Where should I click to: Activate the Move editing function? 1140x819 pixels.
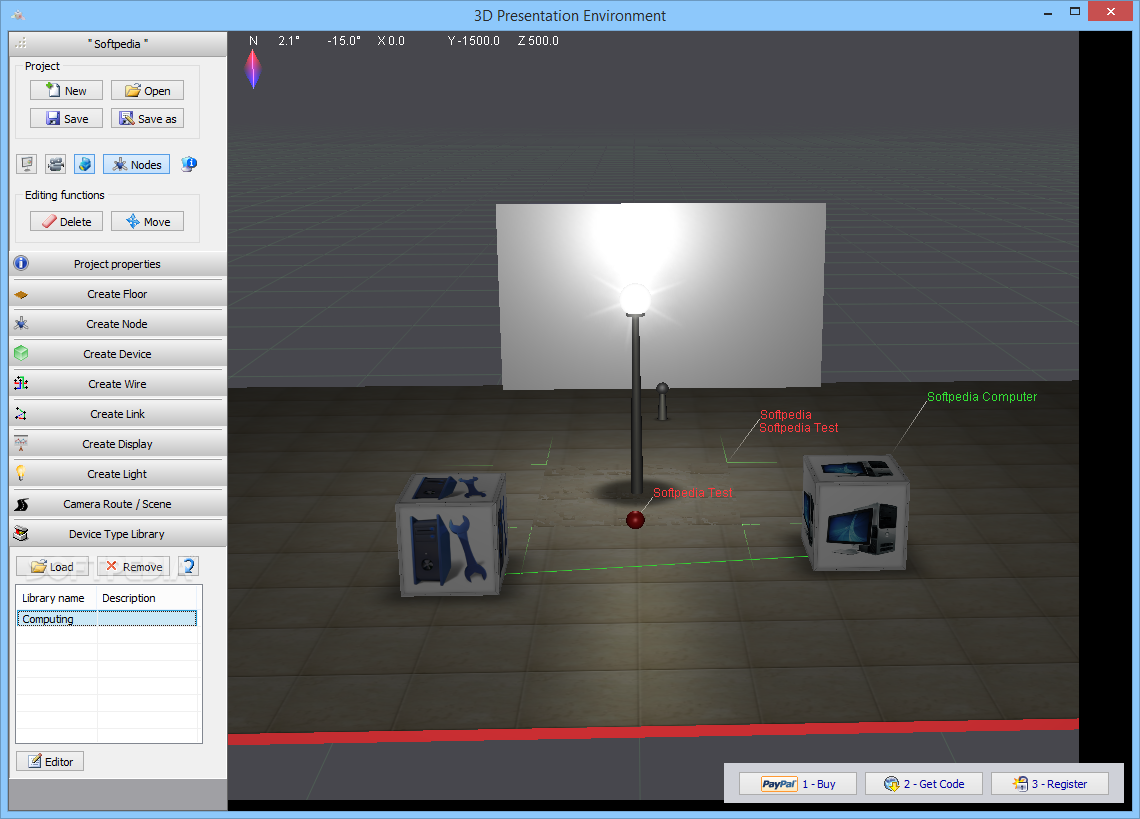coord(147,221)
